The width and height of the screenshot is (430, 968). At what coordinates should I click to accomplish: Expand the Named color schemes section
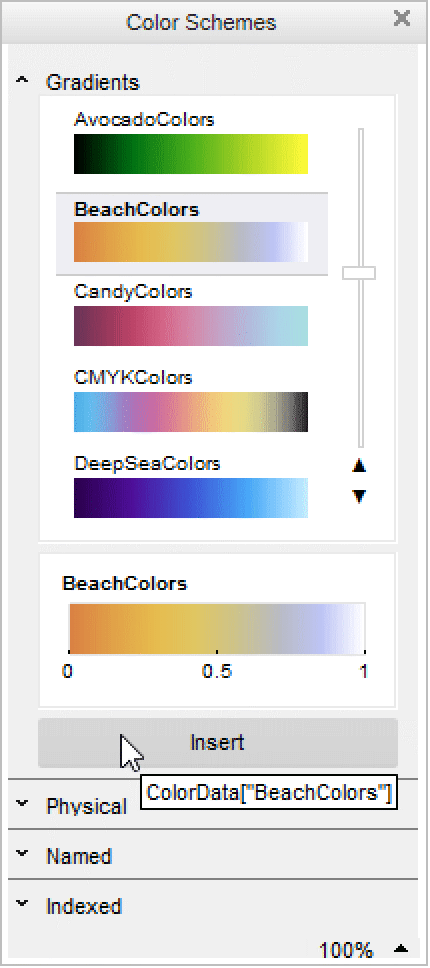[22, 854]
